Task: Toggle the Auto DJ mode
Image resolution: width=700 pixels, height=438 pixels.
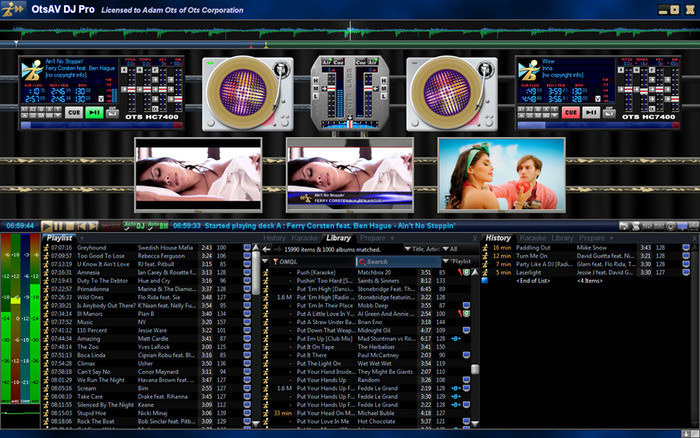Action: point(134,226)
